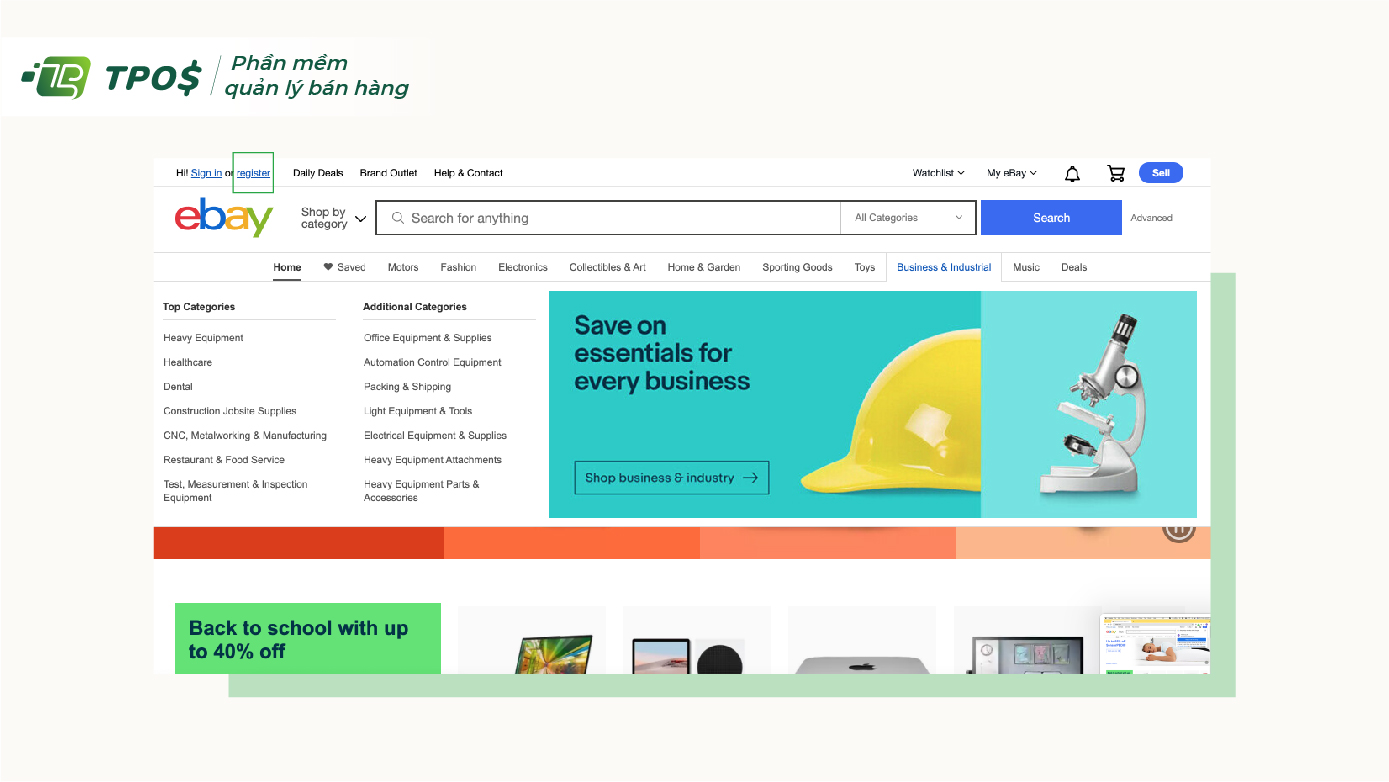Screen dimensions: 1389x782
Task: Open Healthcare category
Action: pyautogui.click(x=187, y=362)
